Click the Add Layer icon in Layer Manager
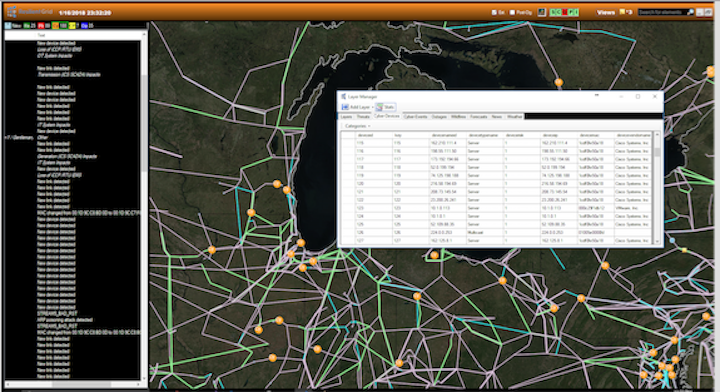 pyautogui.click(x=345, y=107)
